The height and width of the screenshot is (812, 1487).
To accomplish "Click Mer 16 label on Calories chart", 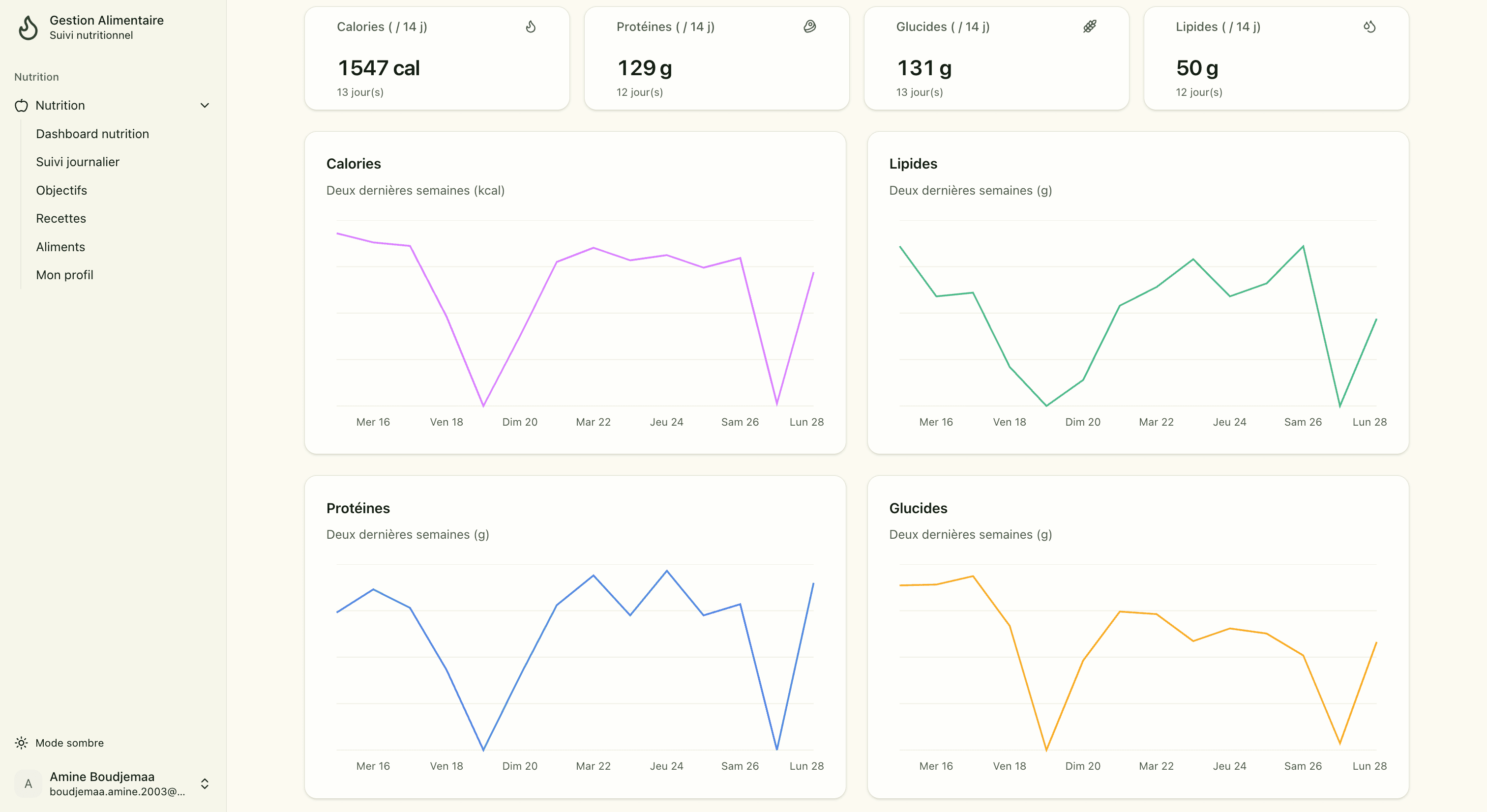I will pos(373,422).
